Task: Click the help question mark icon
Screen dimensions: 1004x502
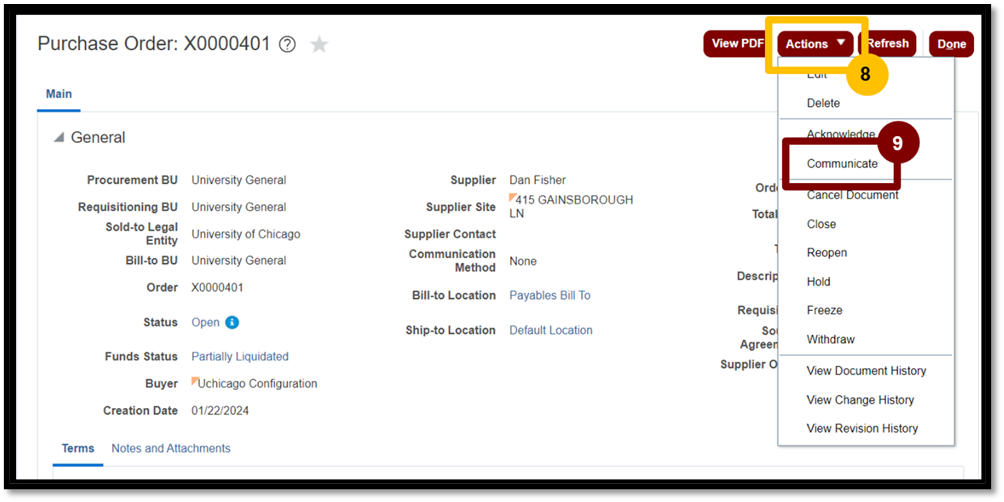Action: coord(288,44)
